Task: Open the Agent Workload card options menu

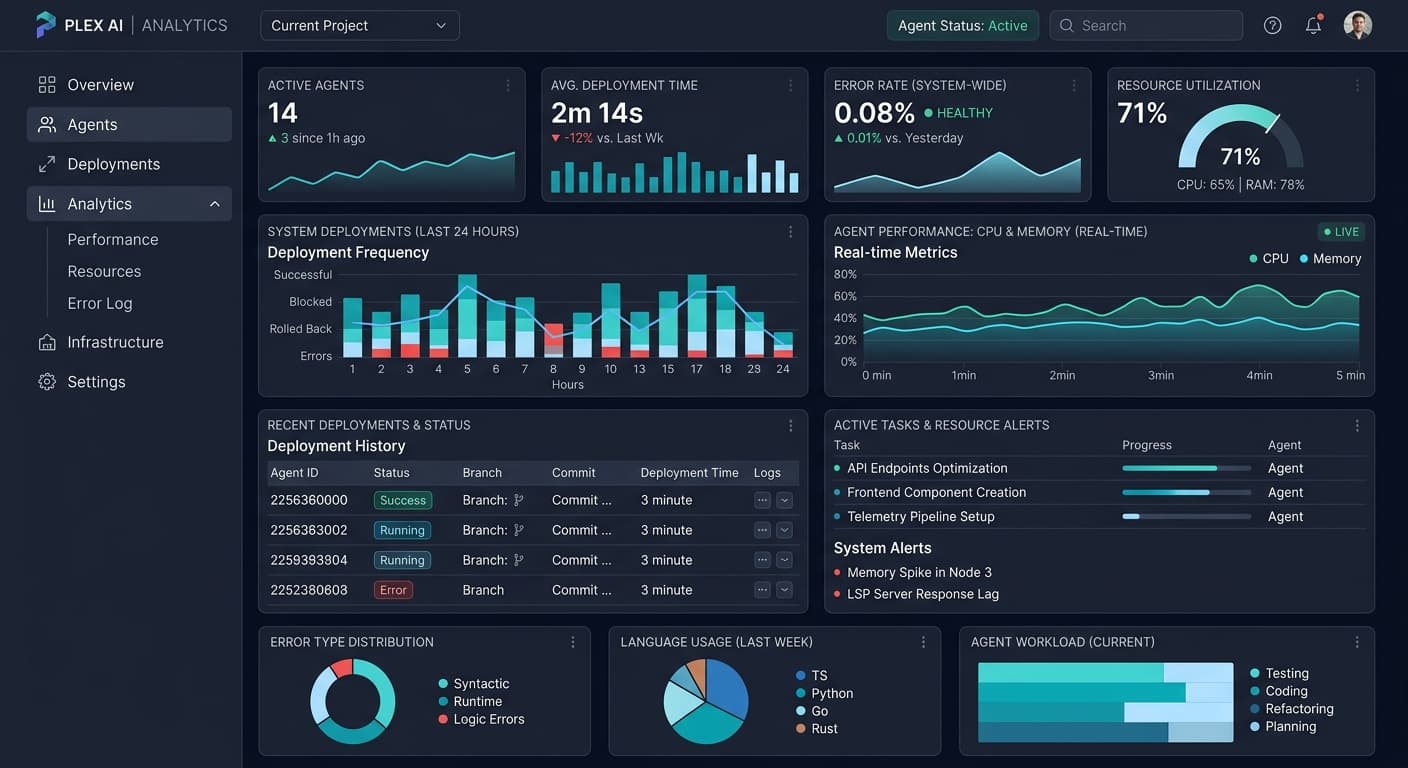Action: tap(1357, 642)
